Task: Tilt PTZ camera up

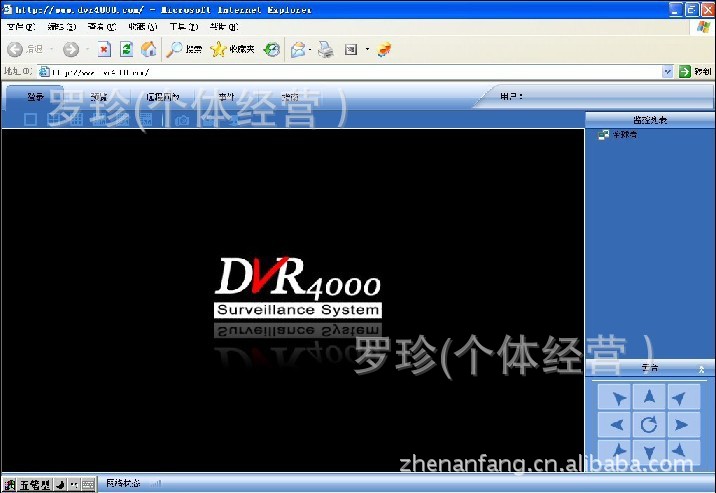Action: click(649, 398)
